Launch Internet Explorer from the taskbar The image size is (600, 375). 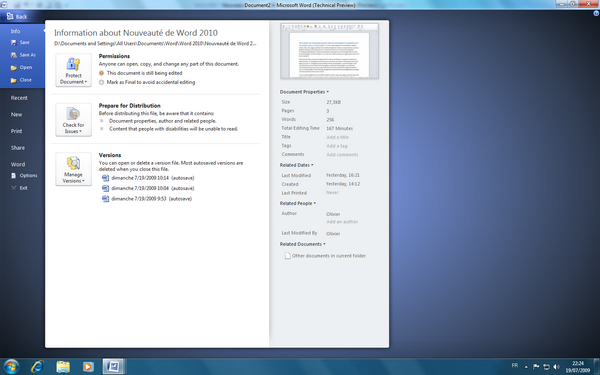[37, 367]
